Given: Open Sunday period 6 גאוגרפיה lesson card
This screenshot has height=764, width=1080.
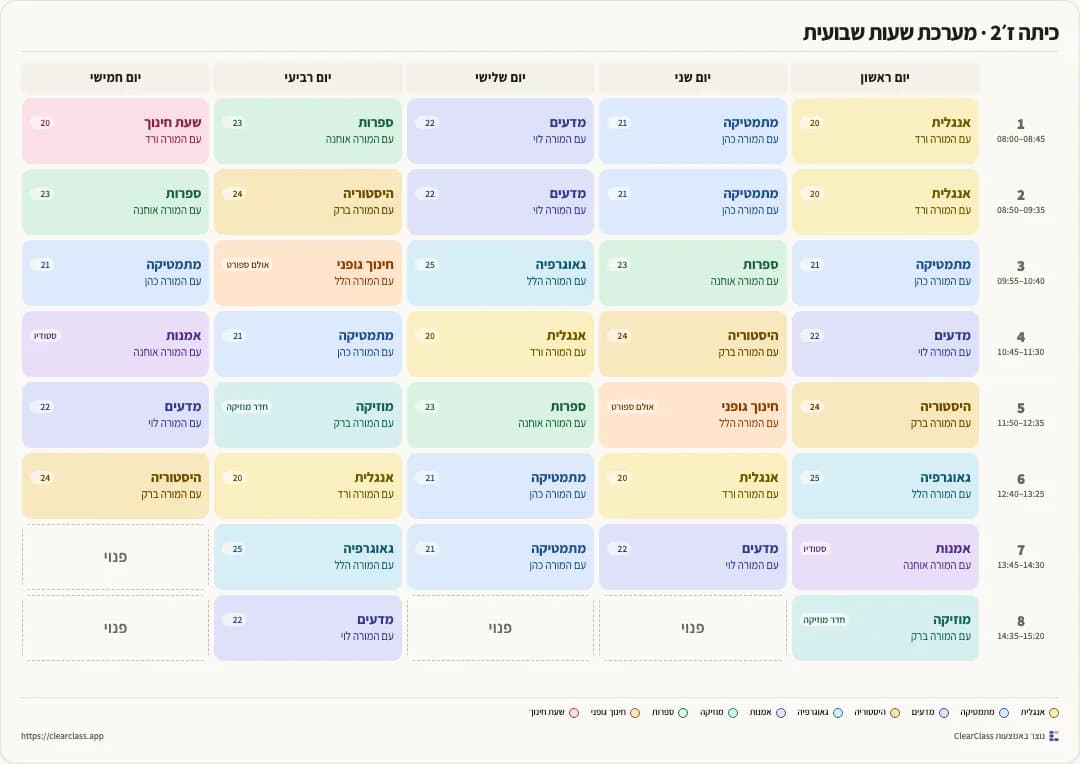Looking at the screenshot, I should [x=885, y=486].
